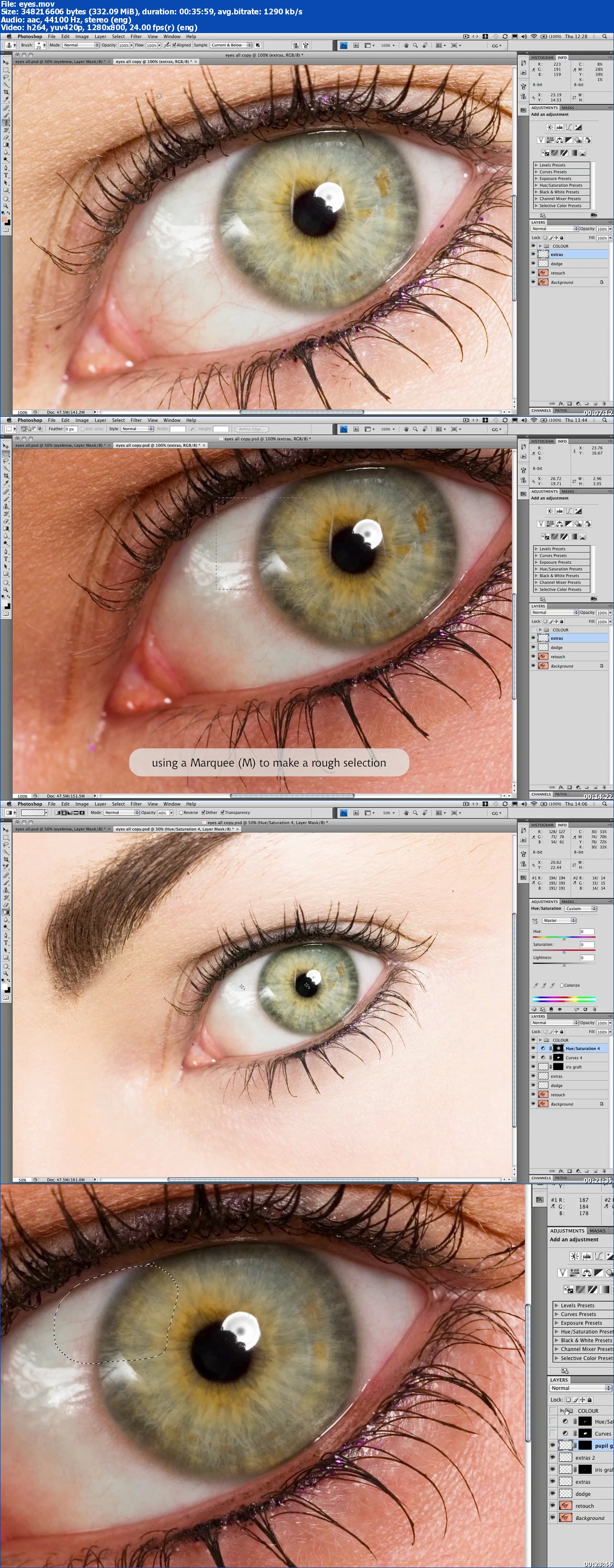614x1568 pixels.
Task: Expand COLOUR group arrow in enlarged bottom frame
Action: click(562, 1410)
